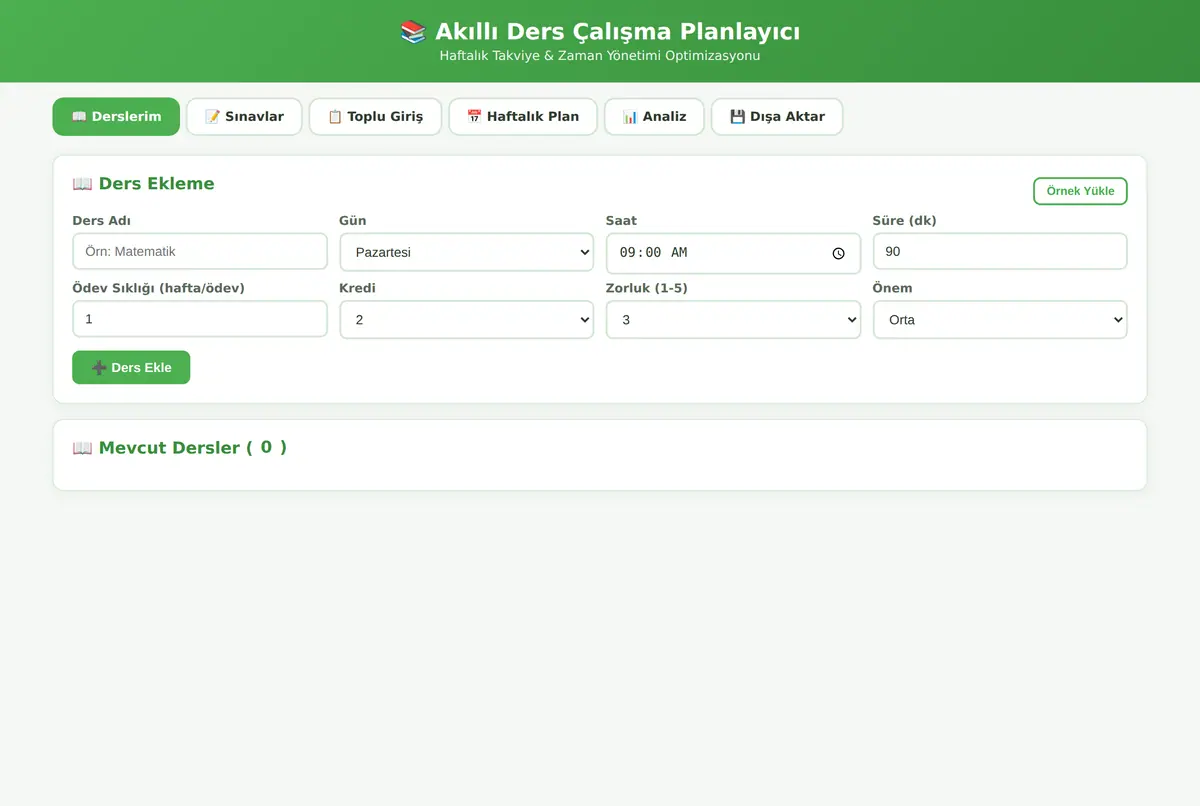Click the Ders Ekle button
This screenshot has width=1200, height=806.
click(131, 367)
